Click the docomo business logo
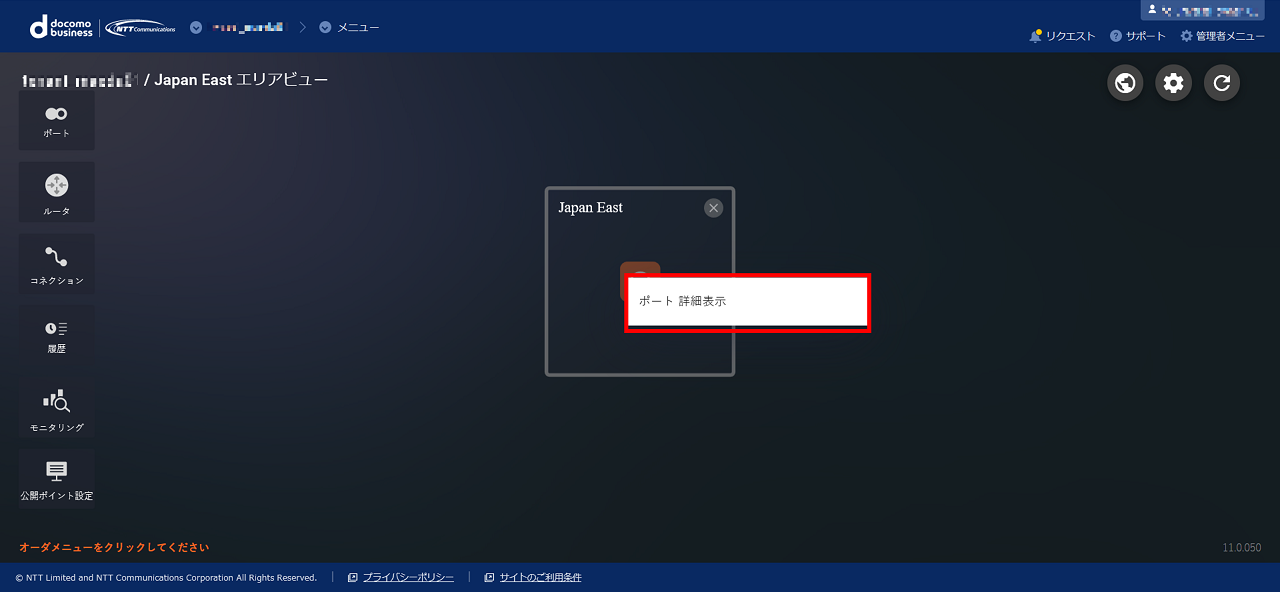 point(62,27)
